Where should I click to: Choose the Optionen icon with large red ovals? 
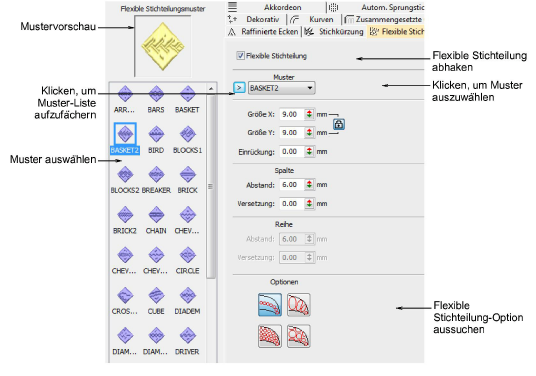click(x=299, y=305)
